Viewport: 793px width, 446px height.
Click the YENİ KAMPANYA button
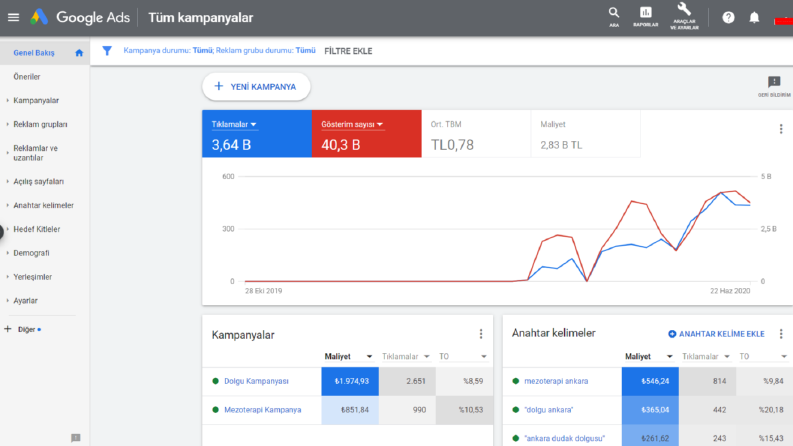click(256, 86)
